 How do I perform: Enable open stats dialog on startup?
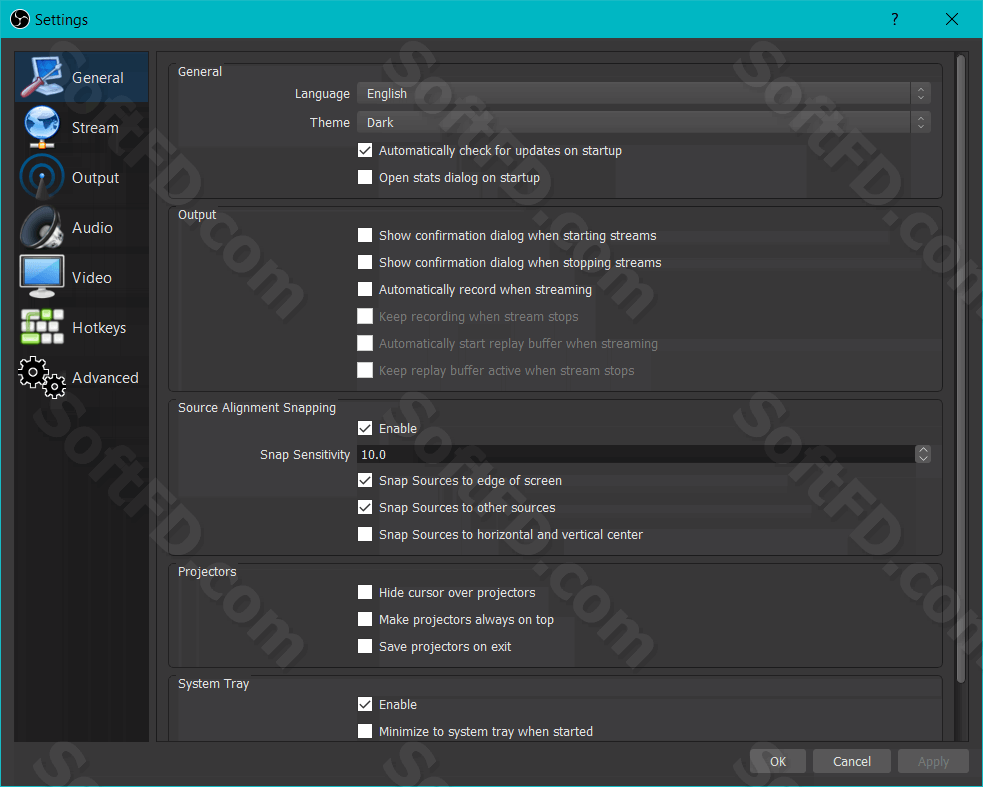[x=365, y=177]
